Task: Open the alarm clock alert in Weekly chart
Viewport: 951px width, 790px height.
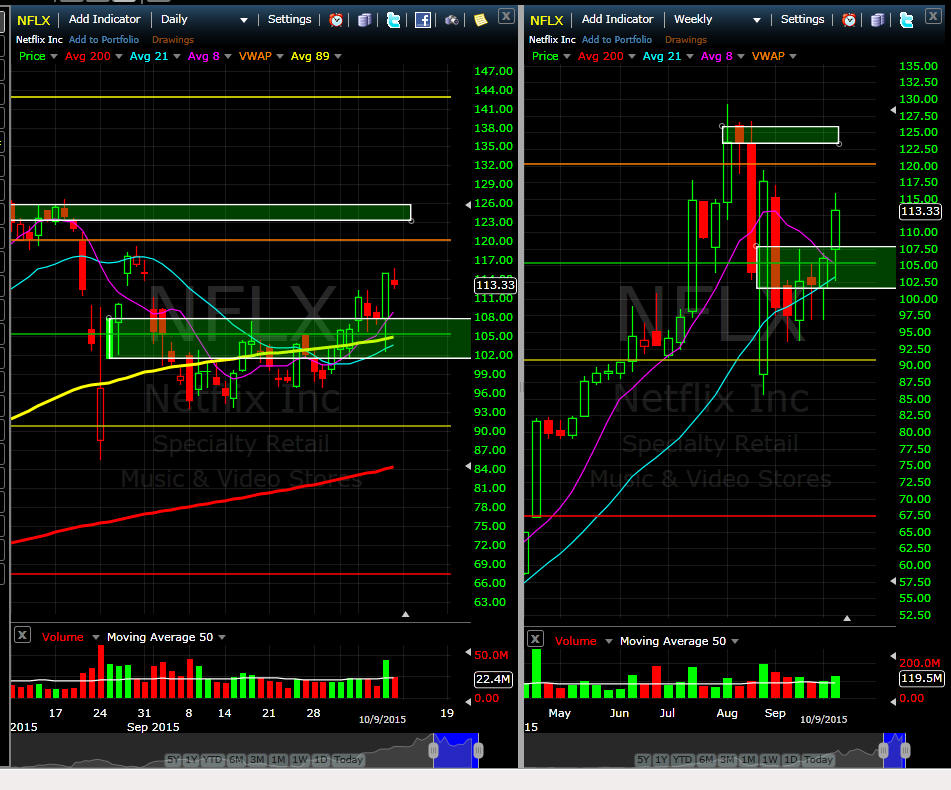Action: (x=849, y=20)
